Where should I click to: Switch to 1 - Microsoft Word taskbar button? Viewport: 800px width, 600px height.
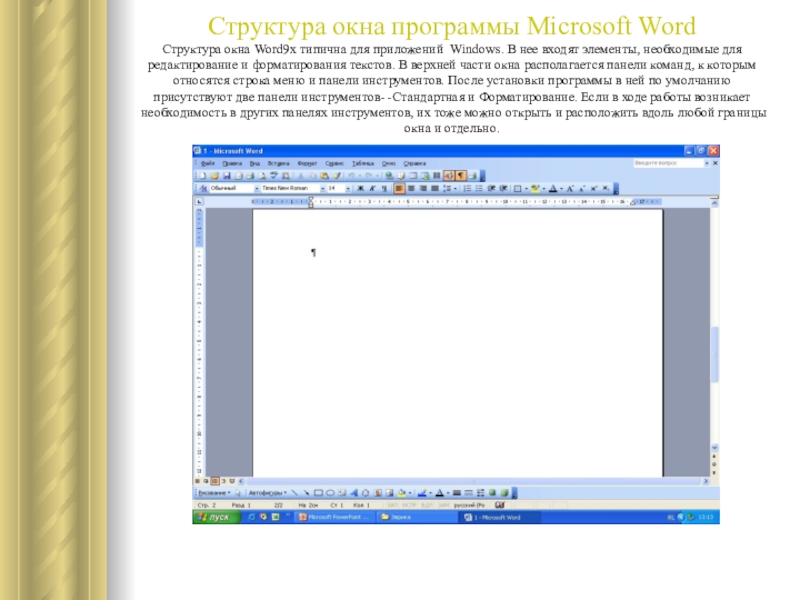tap(499, 517)
